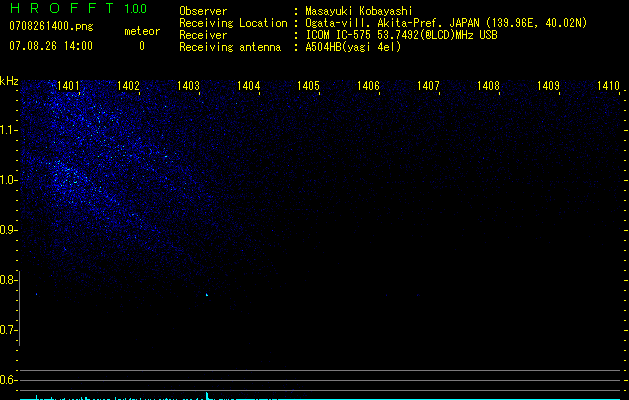The height and width of the screenshot is (400, 629).
Task: Click the 1.0 kHz frequency label
Action: click(x=8, y=180)
